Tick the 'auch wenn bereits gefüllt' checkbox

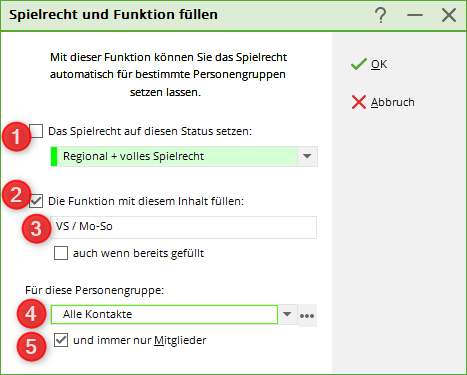tap(61, 253)
